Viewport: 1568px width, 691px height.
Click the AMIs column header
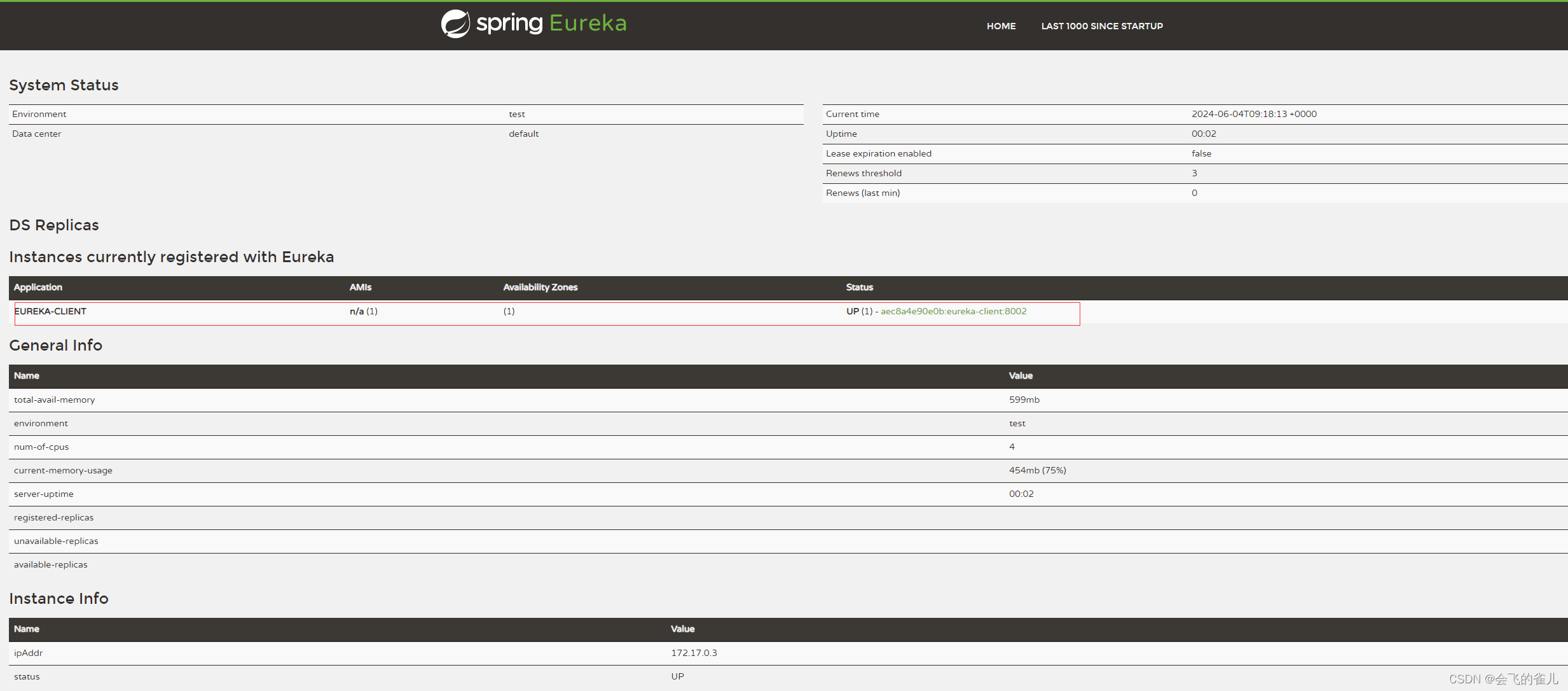click(360, 288)
